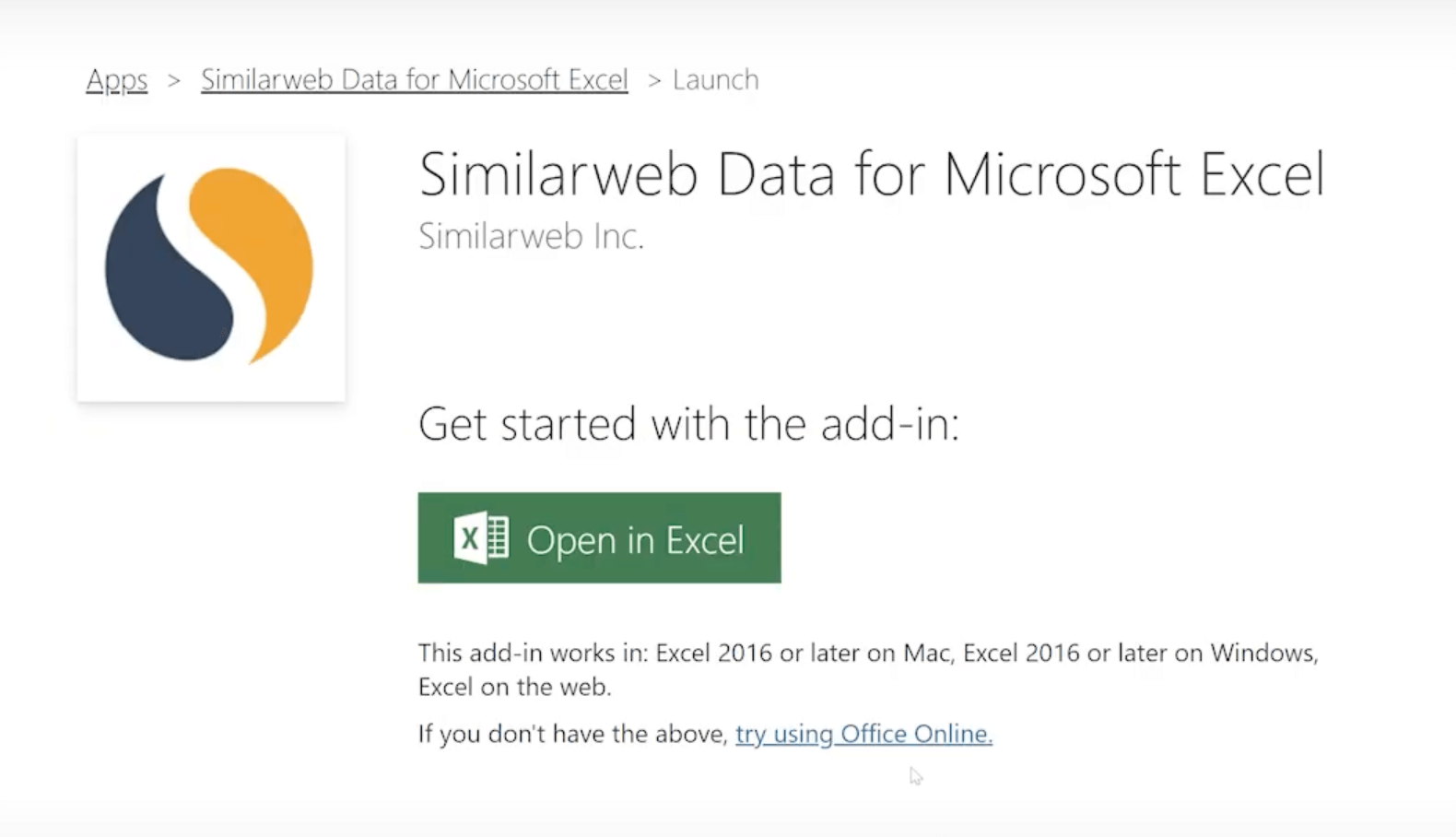Click 'Similarweb Data for Microsoft Excel' breadcrumb

tap(414, 79)
